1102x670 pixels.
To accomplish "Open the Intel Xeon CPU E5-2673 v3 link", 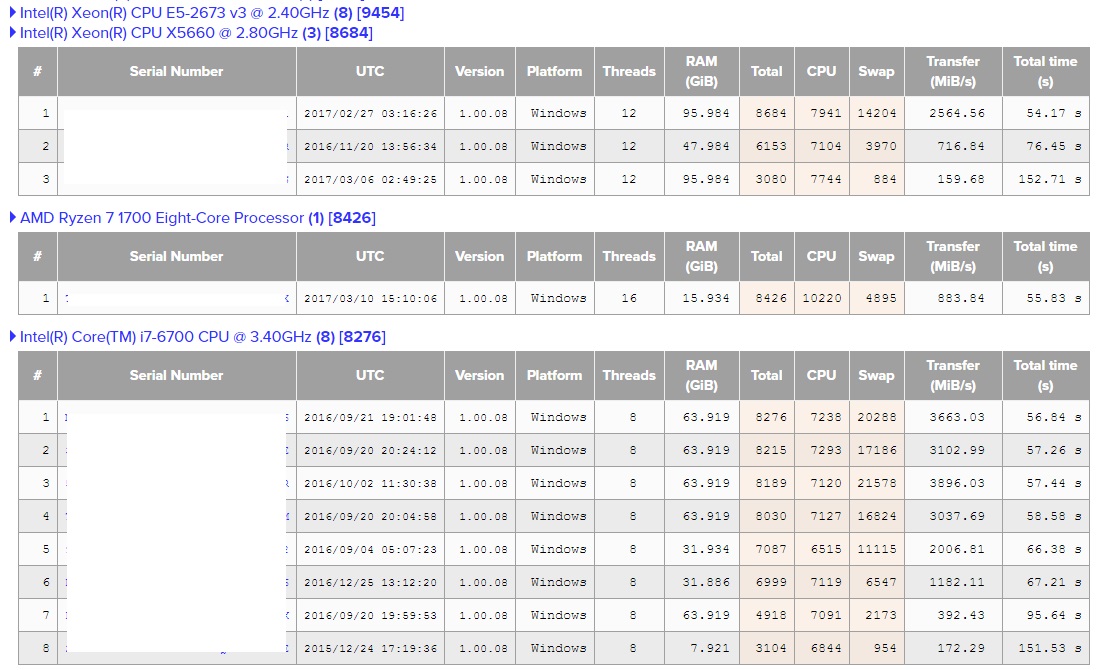I will click(212, 13).
